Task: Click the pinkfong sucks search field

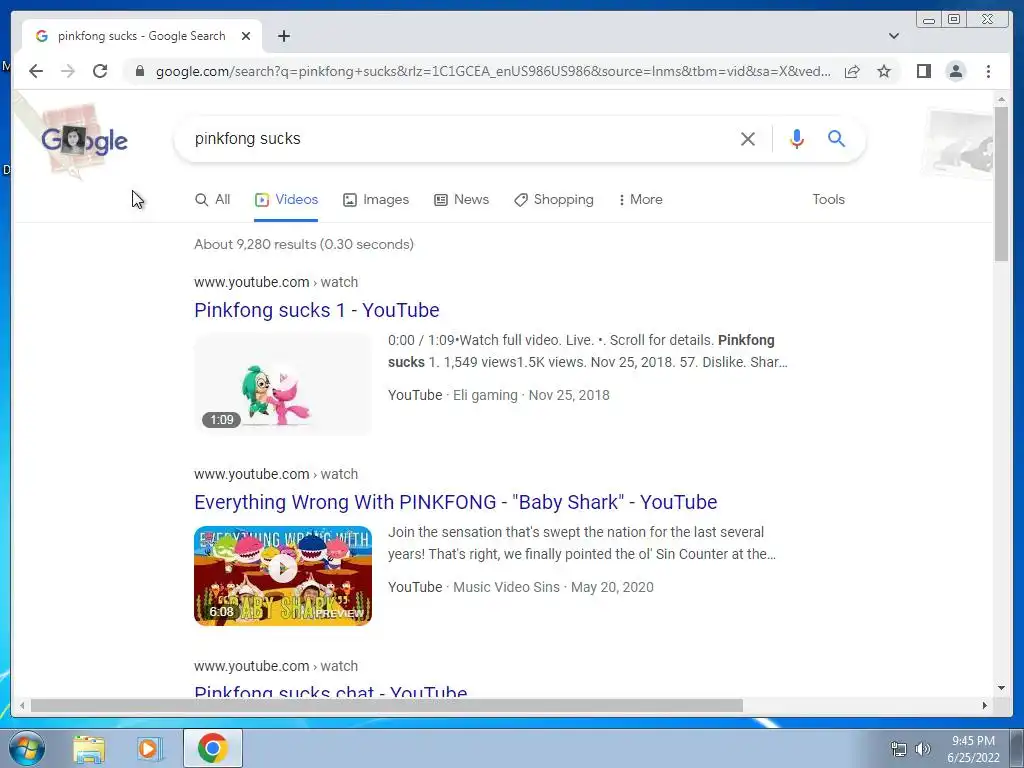Action: (457, 138)
